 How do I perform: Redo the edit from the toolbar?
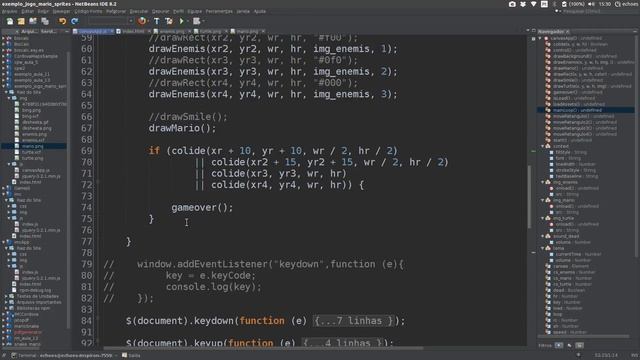[74, 21]
